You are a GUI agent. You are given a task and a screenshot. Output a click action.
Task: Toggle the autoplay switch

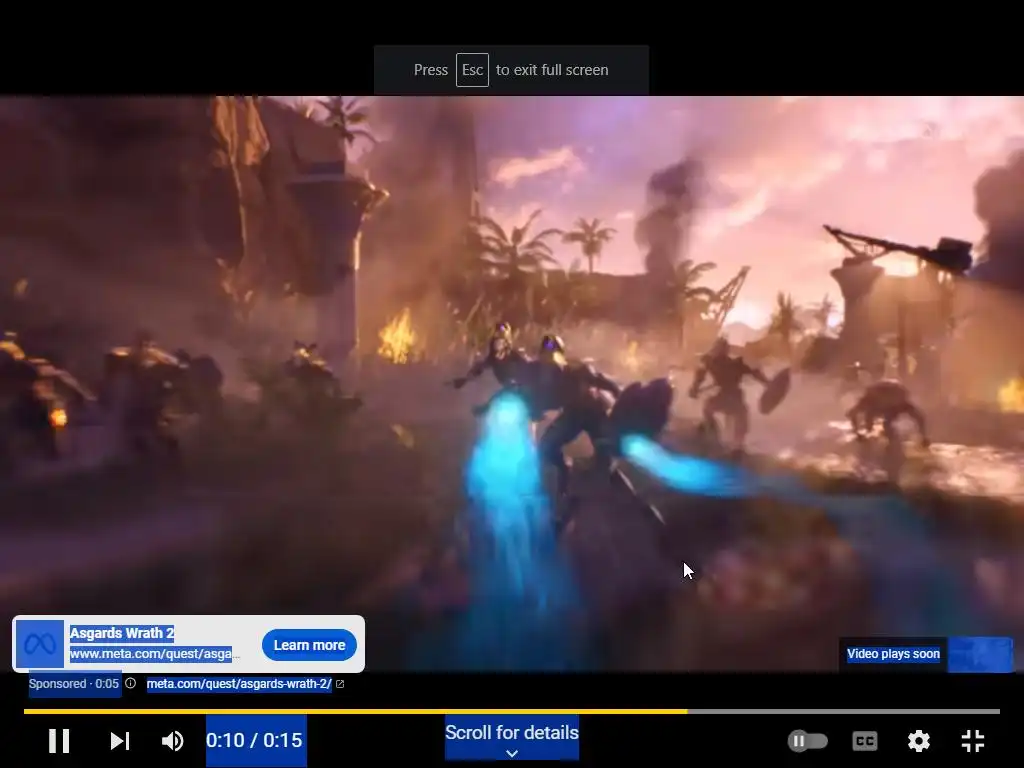[x=807, y=741]
